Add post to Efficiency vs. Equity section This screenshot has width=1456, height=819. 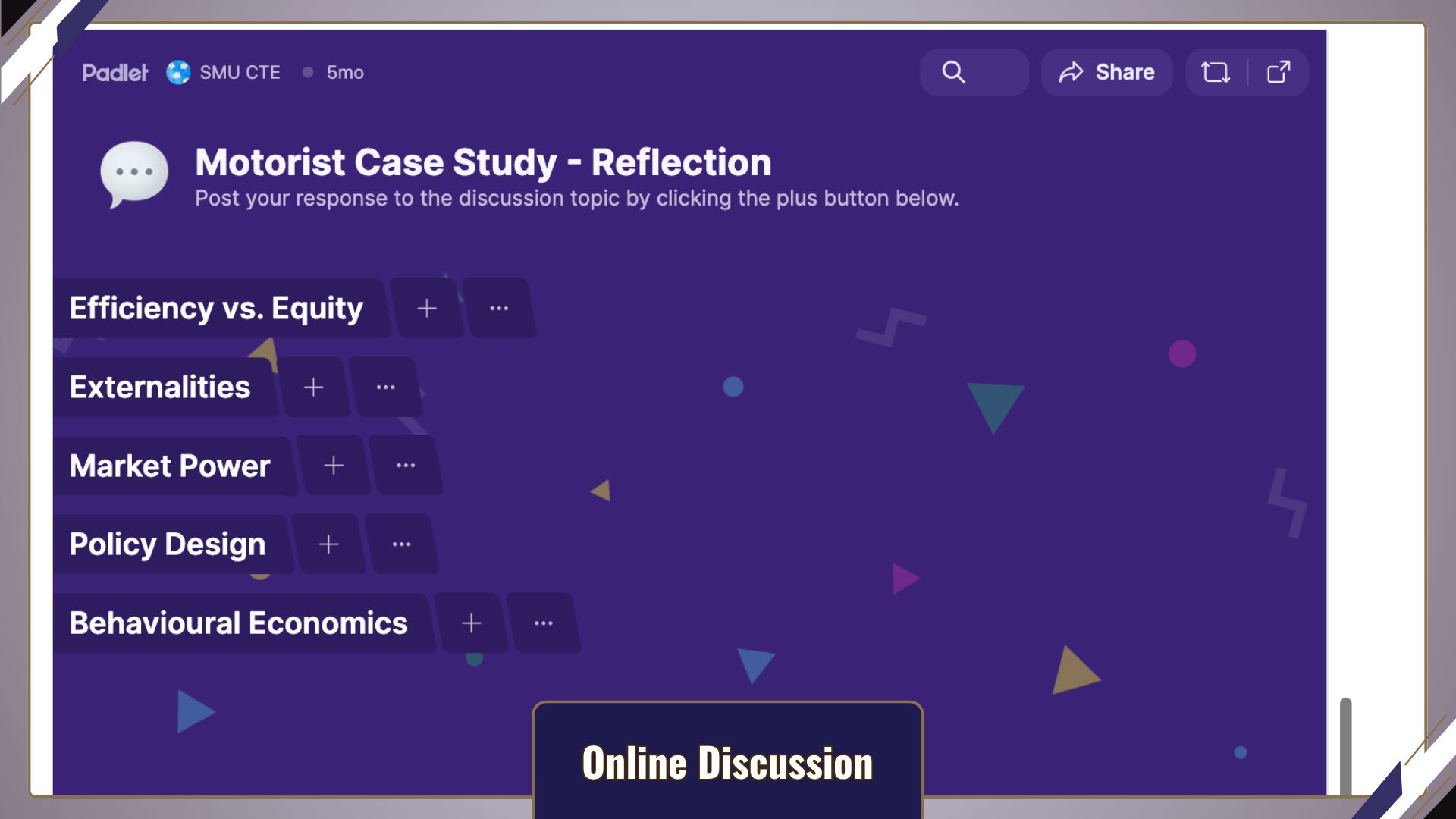pos(427,308)
